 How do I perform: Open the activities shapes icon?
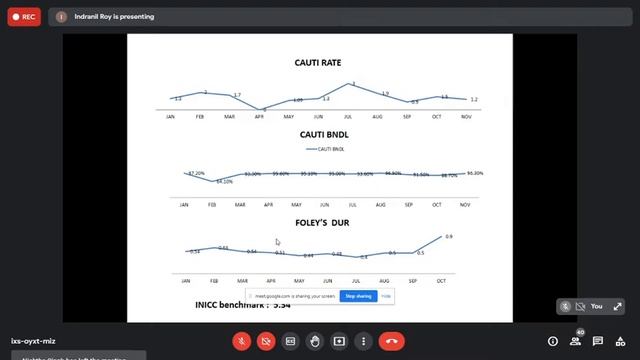pyautogui.click(x=620, y=341)
